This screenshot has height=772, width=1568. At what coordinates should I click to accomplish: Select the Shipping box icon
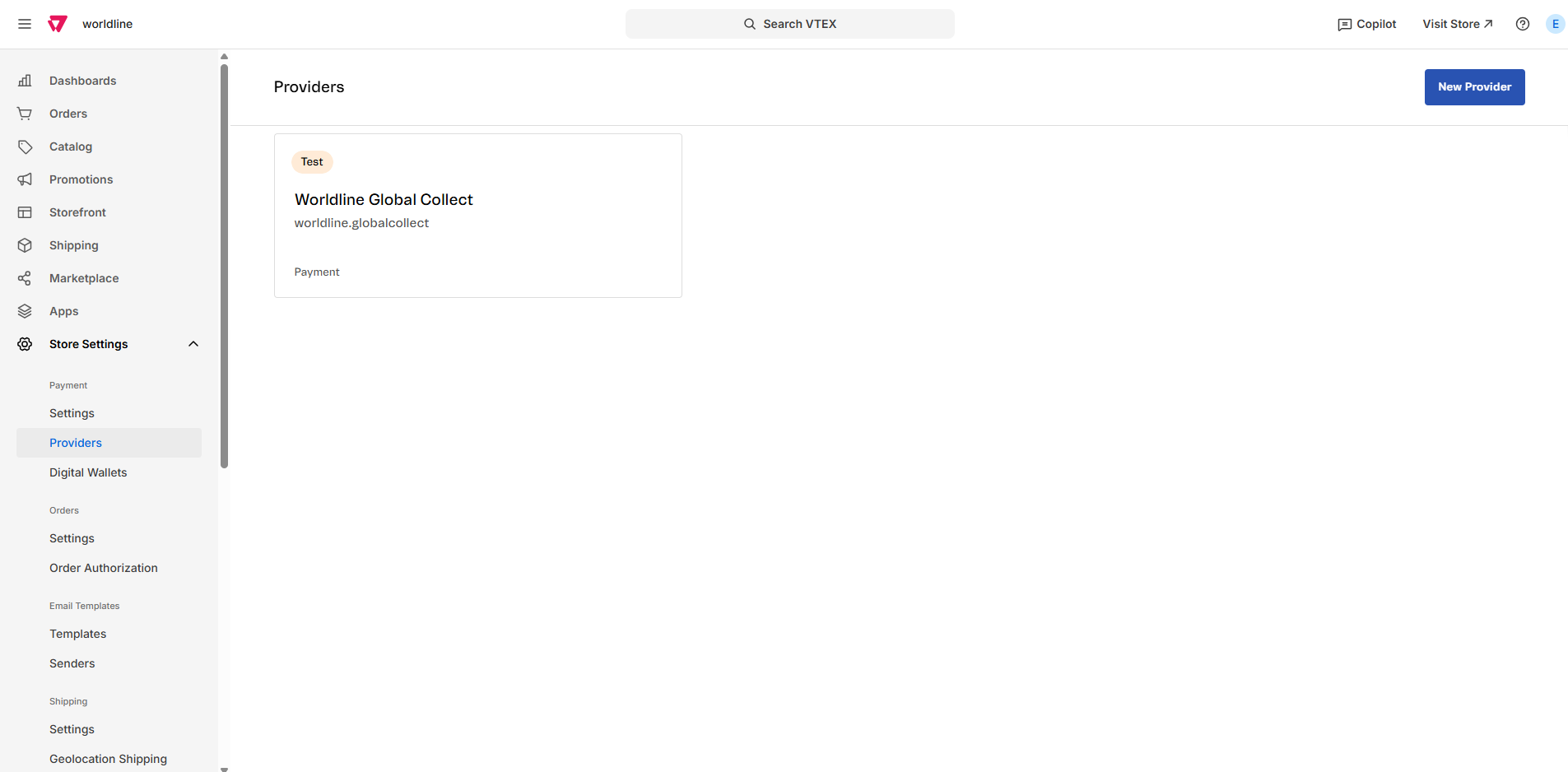point(24,245)
